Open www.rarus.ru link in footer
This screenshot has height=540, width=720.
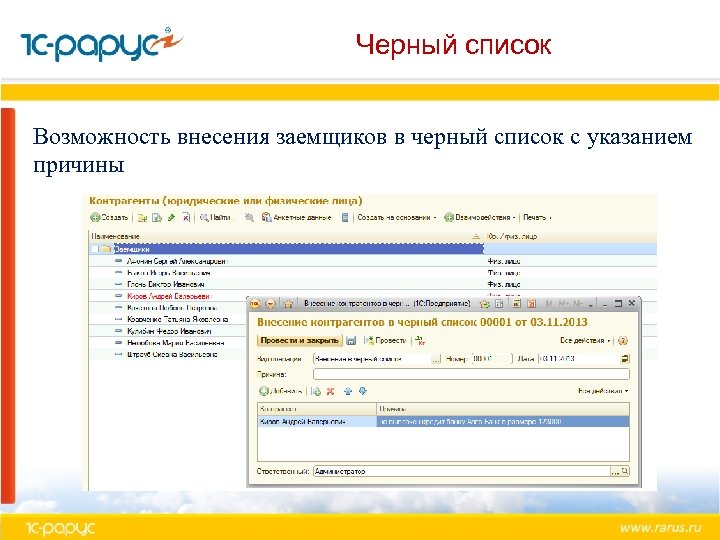[x=660, y=528]
